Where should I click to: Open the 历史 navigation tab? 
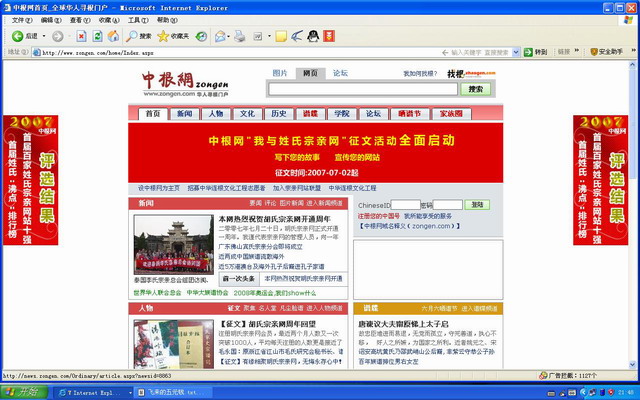(x=279, y=114)
